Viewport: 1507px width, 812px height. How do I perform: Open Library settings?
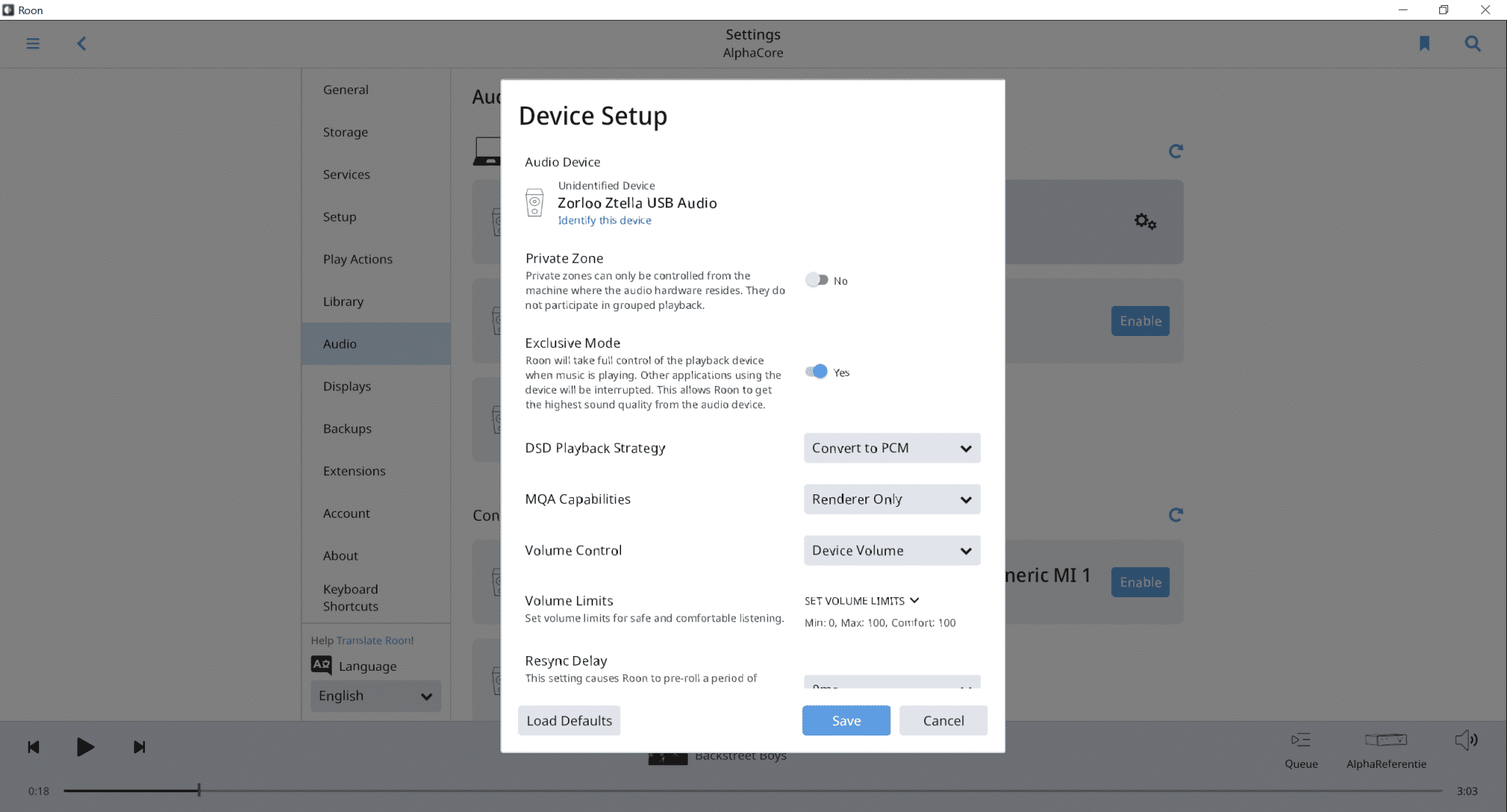pyautogui.click(x=376, y=302)
